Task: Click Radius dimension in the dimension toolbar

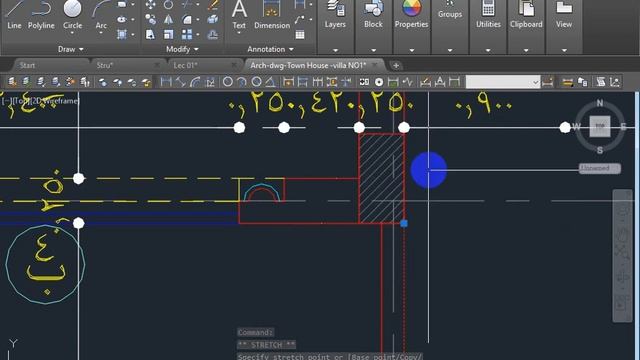Action: pyautogui.click(x=228, y=82)
